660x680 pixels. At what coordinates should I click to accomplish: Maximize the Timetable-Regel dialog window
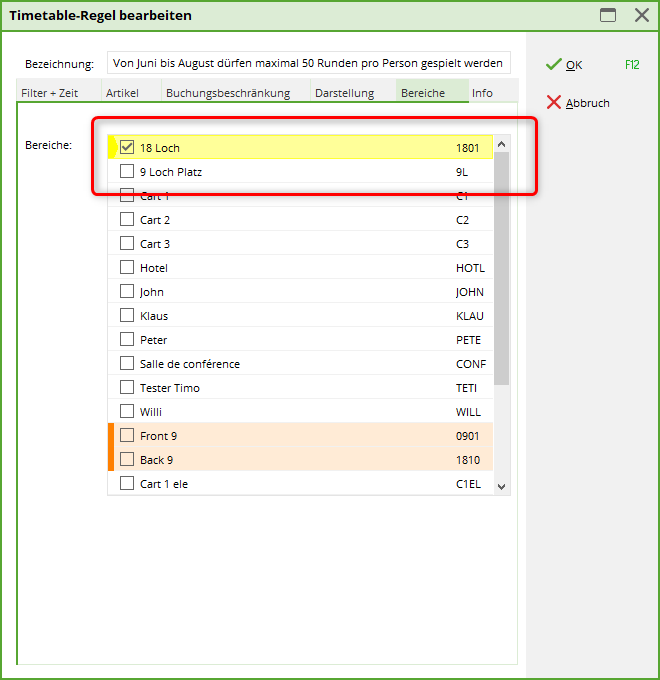coord(607,15)
